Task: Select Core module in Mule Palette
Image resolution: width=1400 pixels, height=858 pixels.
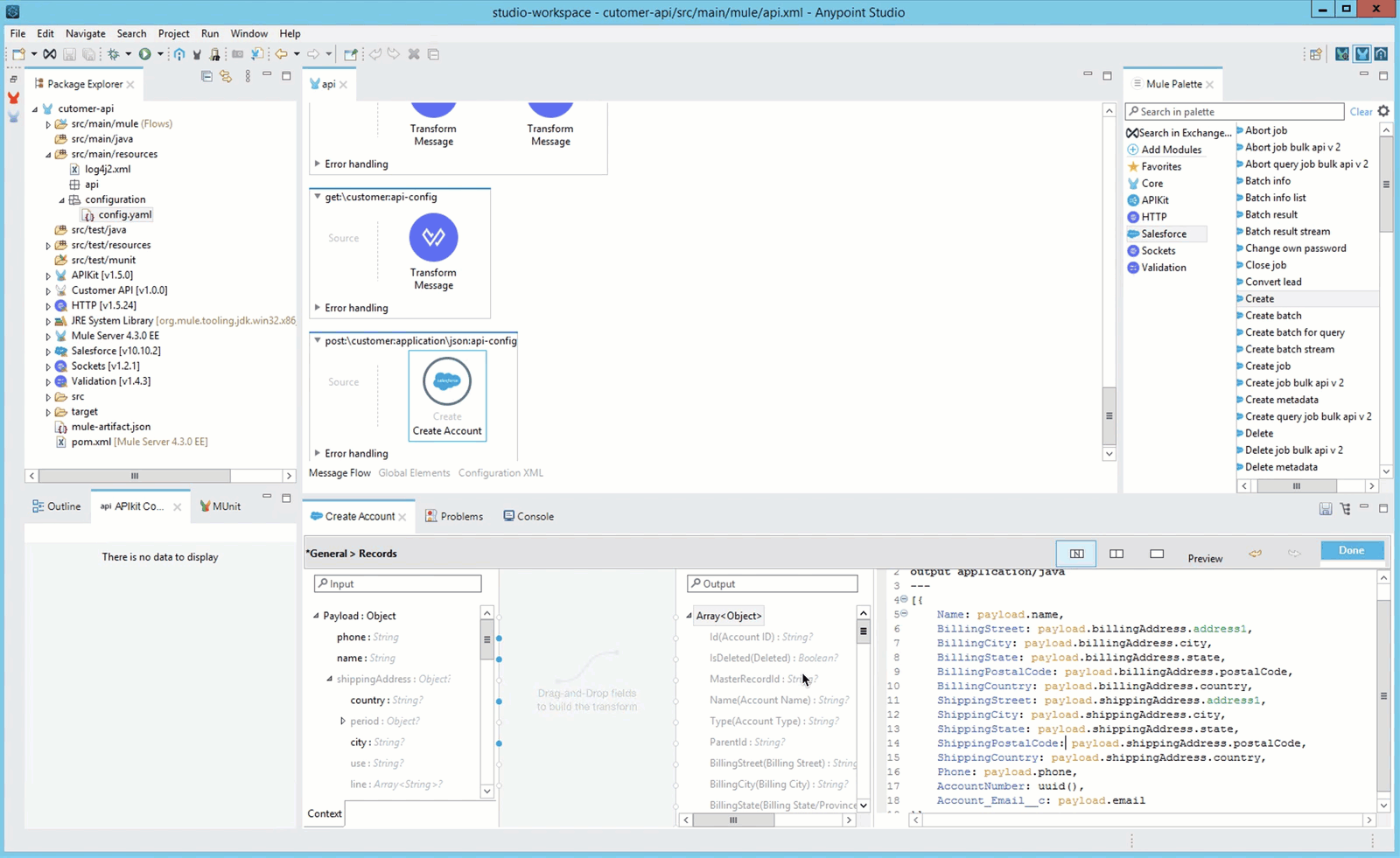Action: [x=1145, y=184]
